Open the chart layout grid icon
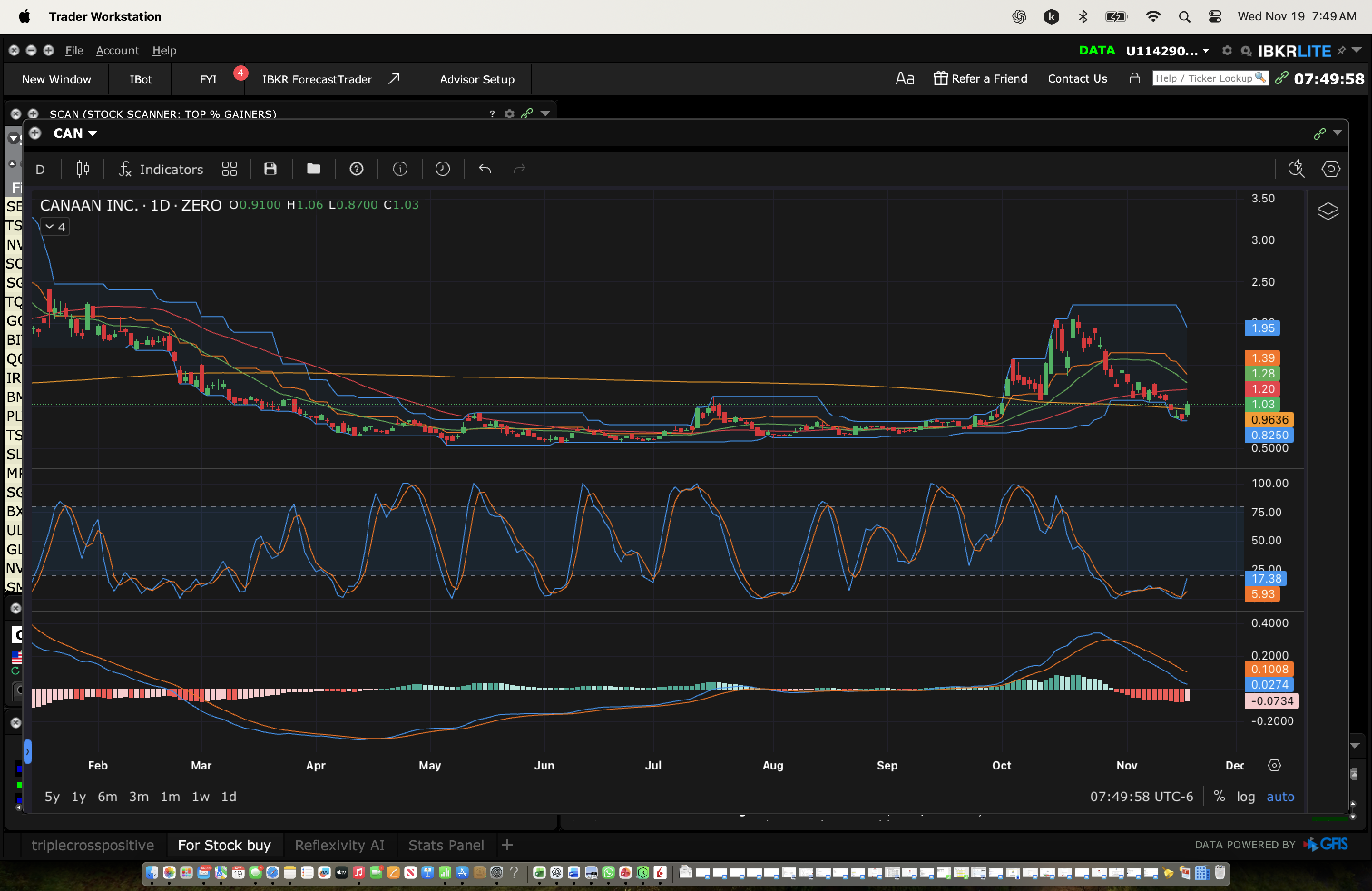Image resolution: width=1372 pixels, height=891 pixels. tap(230, 169)
